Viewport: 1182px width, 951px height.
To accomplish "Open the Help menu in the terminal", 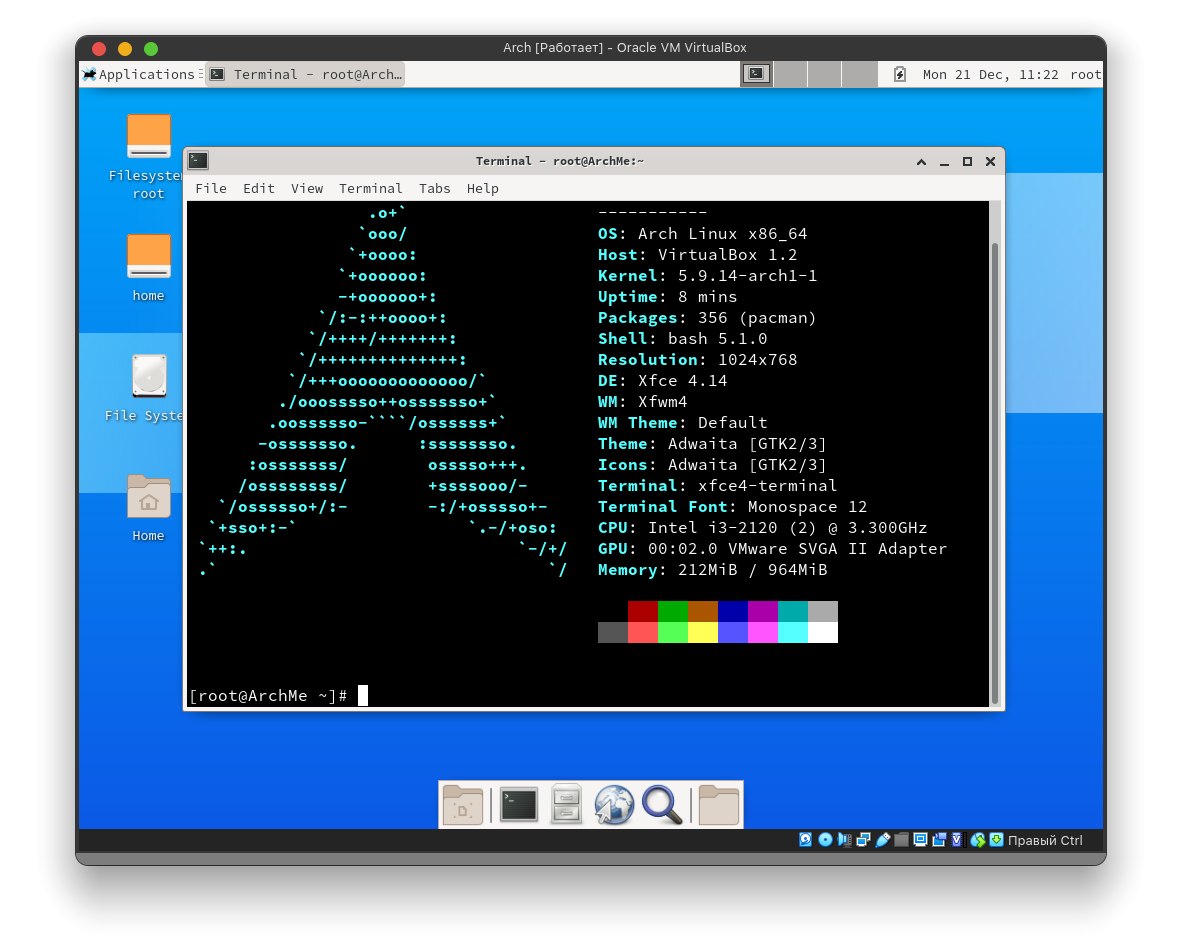I will click(482, 188).
